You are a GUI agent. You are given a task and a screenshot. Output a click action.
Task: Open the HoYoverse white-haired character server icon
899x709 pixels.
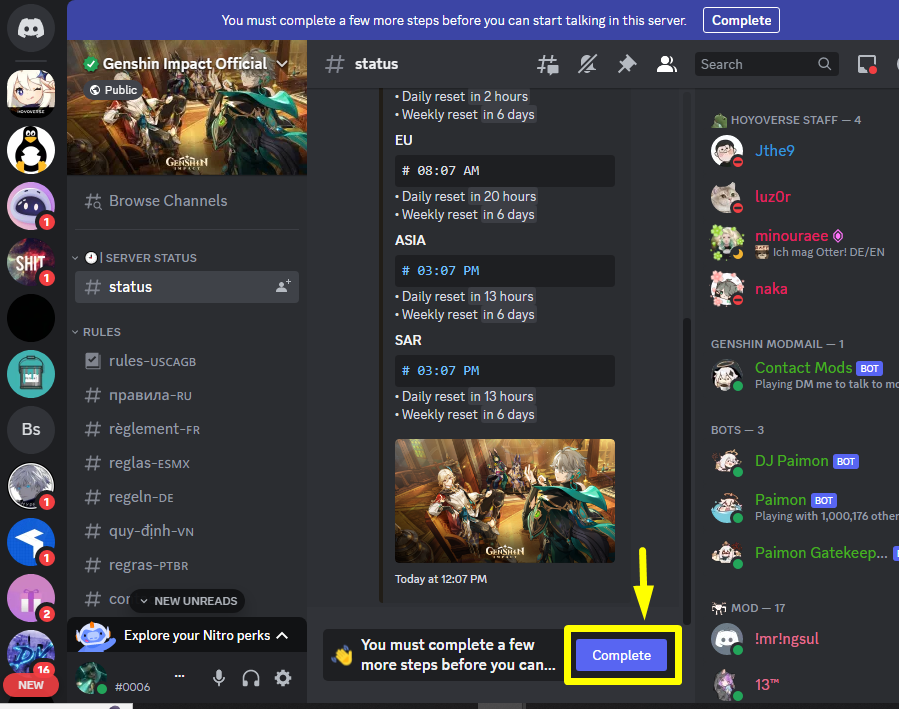coord(31,93)
